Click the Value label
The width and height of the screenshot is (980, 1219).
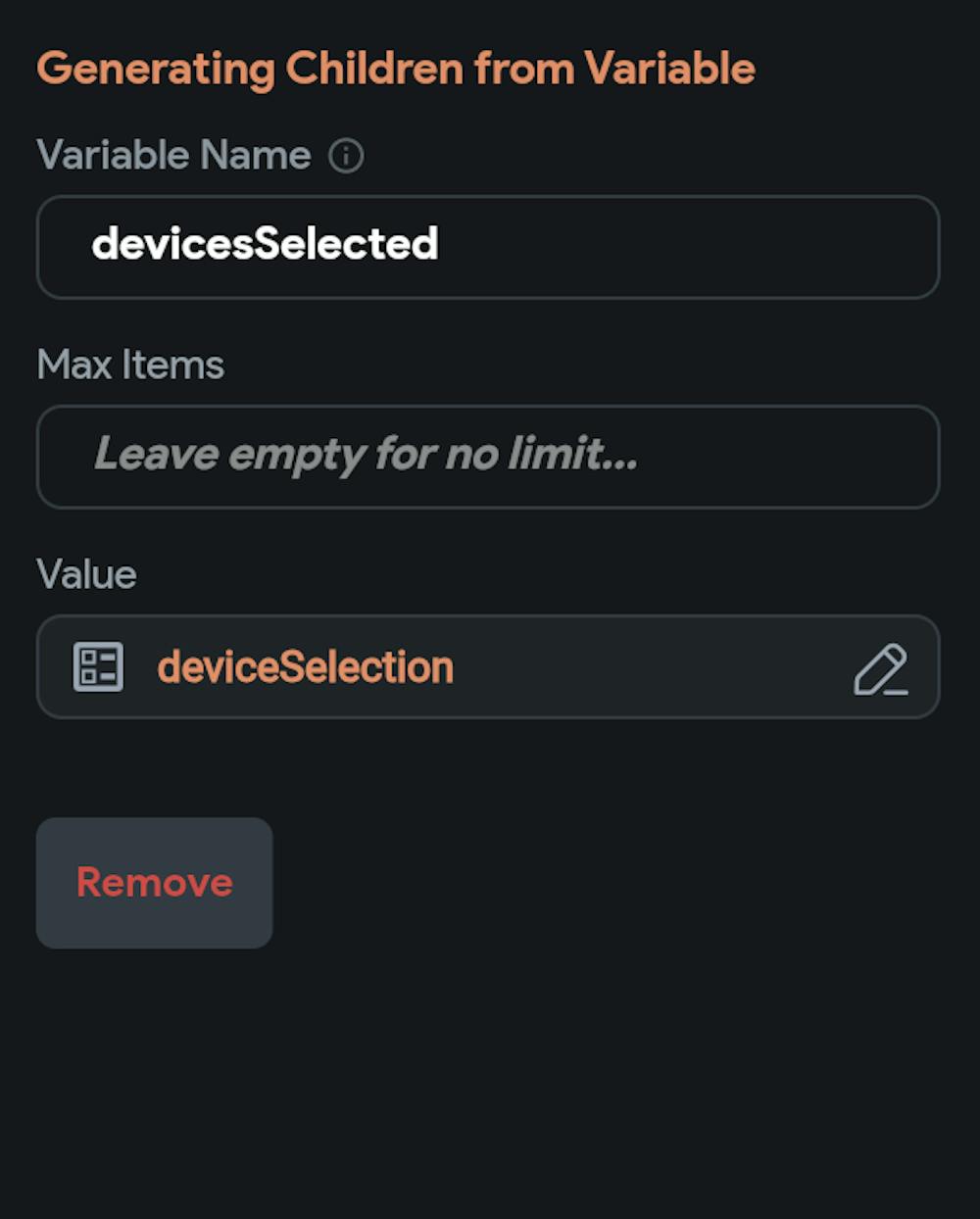point(86,575)
